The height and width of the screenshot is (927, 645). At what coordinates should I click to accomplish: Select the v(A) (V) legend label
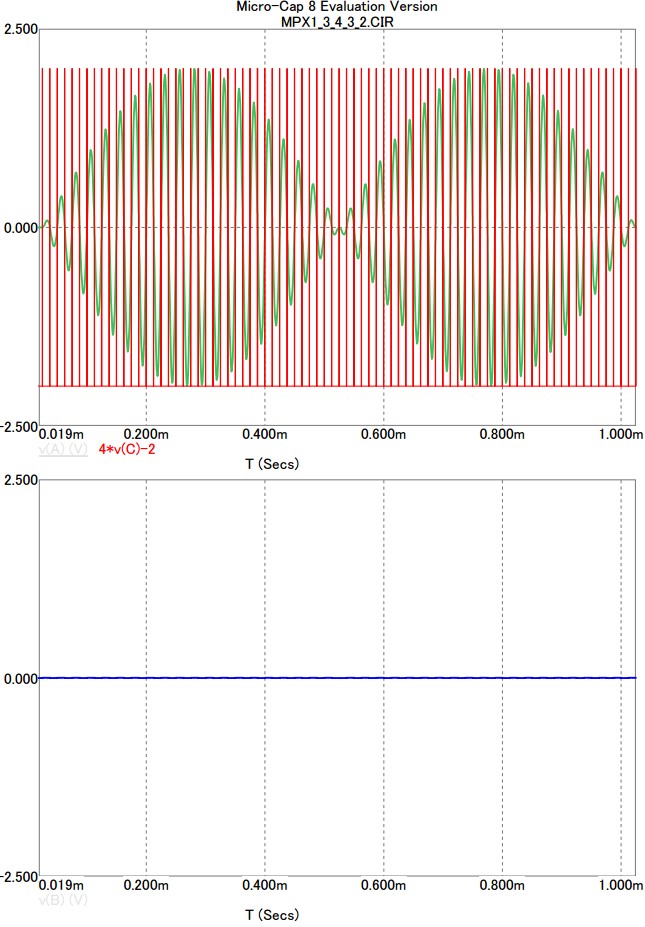65,450
